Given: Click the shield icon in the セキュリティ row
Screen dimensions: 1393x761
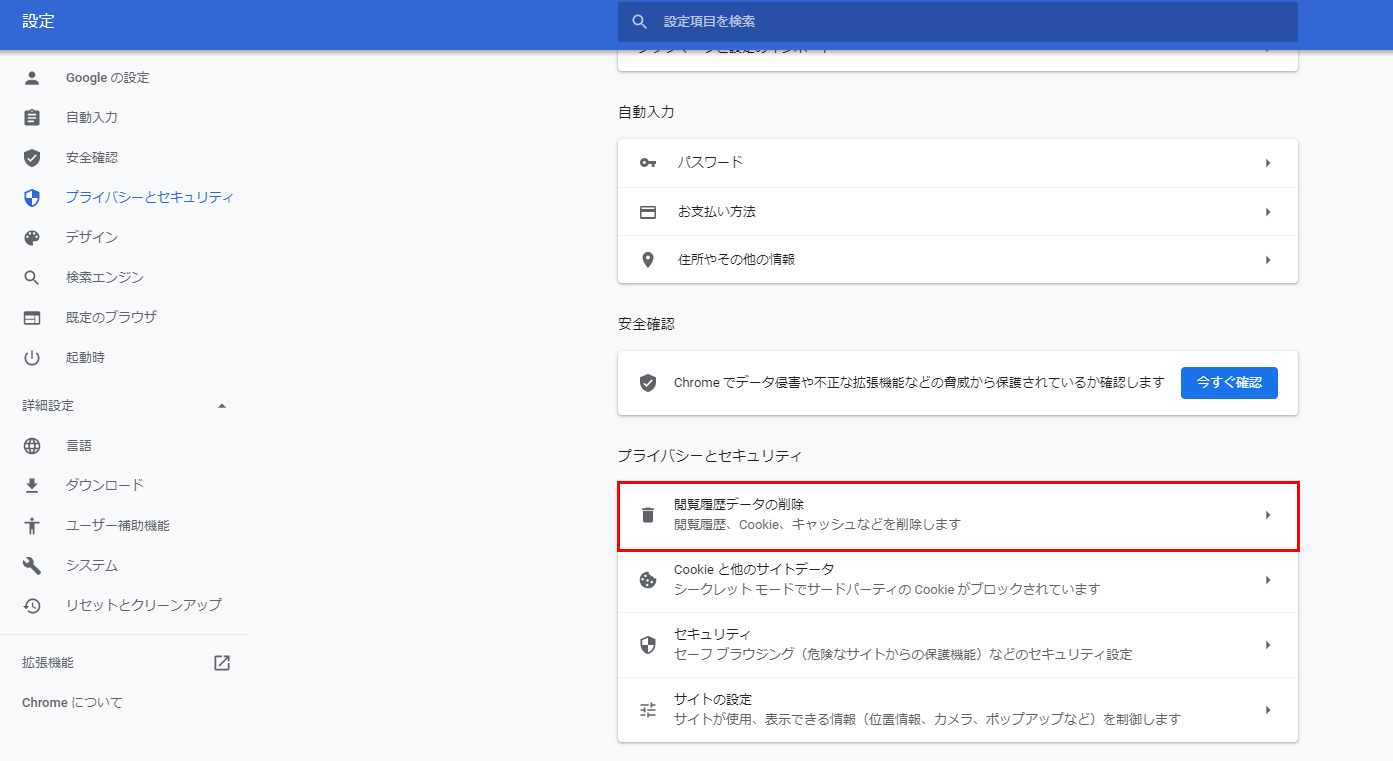Looking at the screenshot, I should pyautogui.click(x=648, y=645).
